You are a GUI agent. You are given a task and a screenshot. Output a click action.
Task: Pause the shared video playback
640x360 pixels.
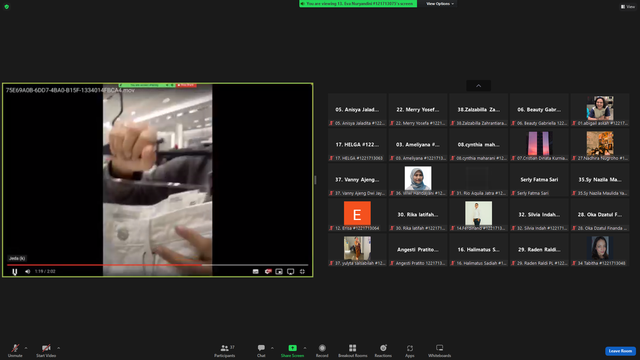[x=15, y=271]
